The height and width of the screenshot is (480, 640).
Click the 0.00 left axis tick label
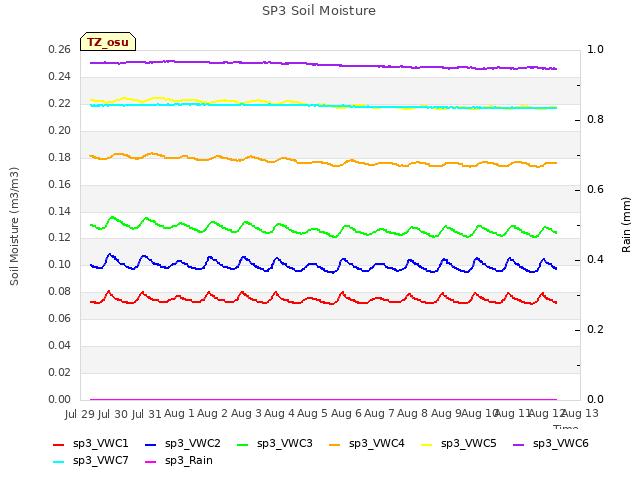(x=60, y=399)
